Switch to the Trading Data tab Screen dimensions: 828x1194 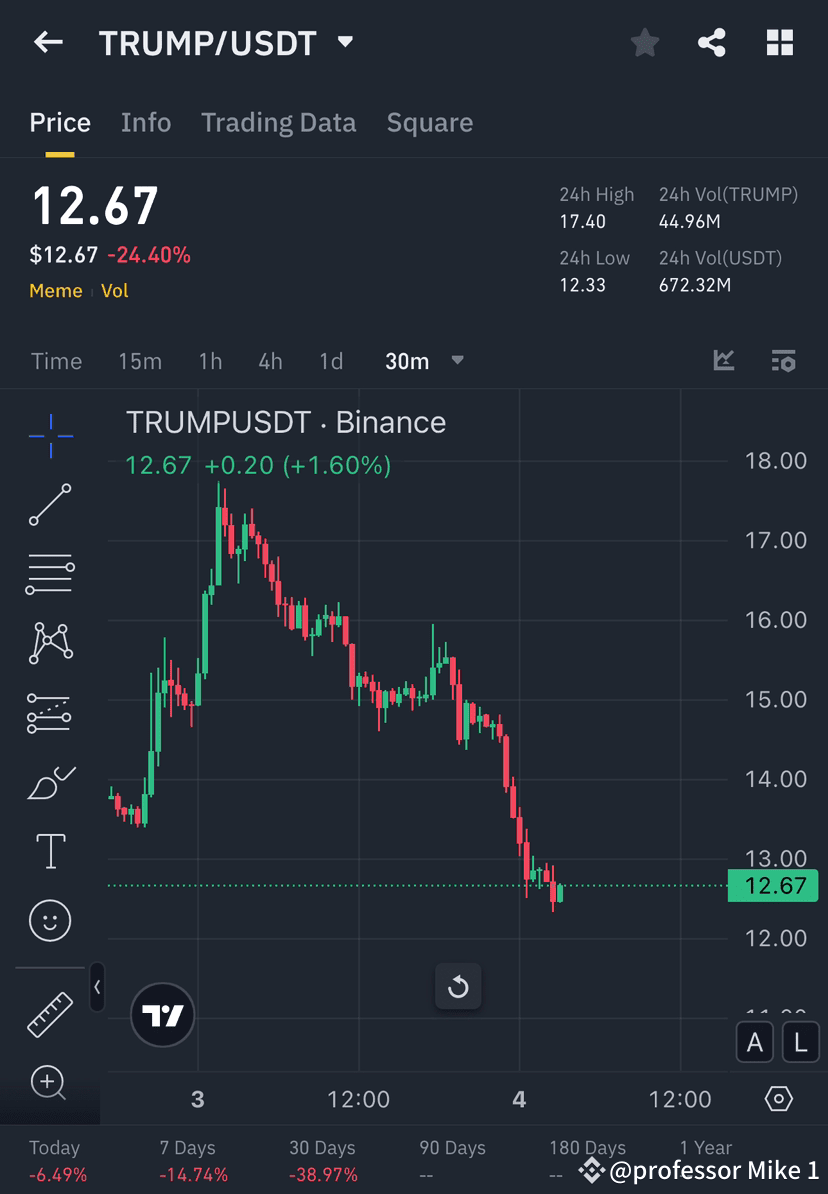coord(279,122)
